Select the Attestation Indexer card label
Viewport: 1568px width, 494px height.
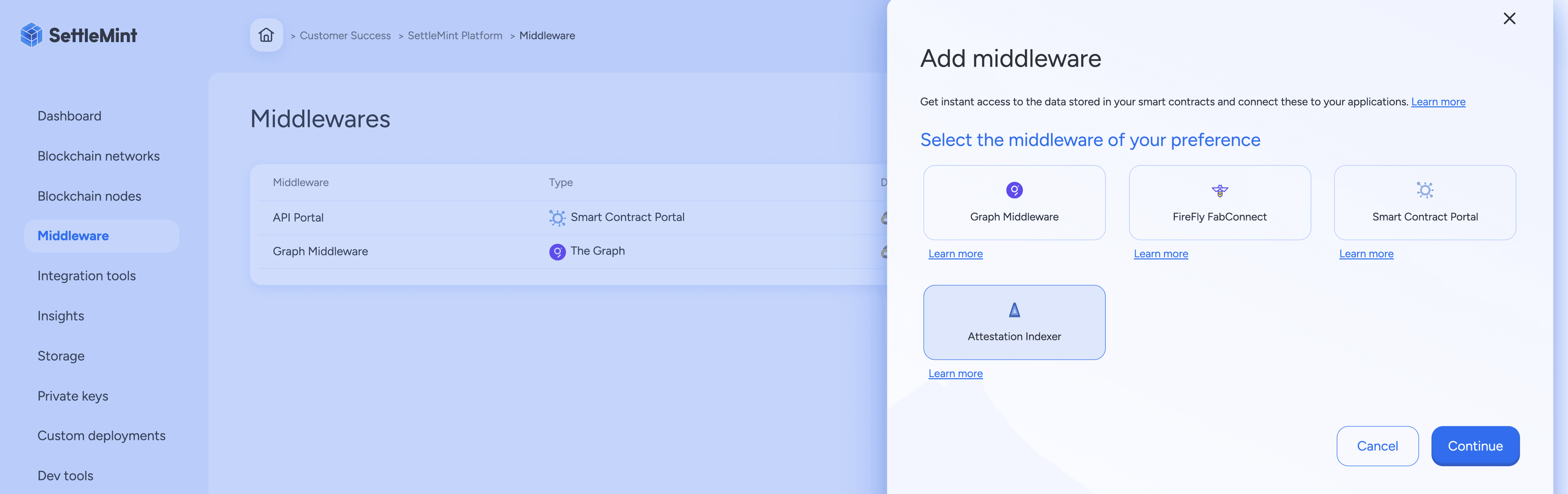pyautogui.click(x=1014, y=336)
